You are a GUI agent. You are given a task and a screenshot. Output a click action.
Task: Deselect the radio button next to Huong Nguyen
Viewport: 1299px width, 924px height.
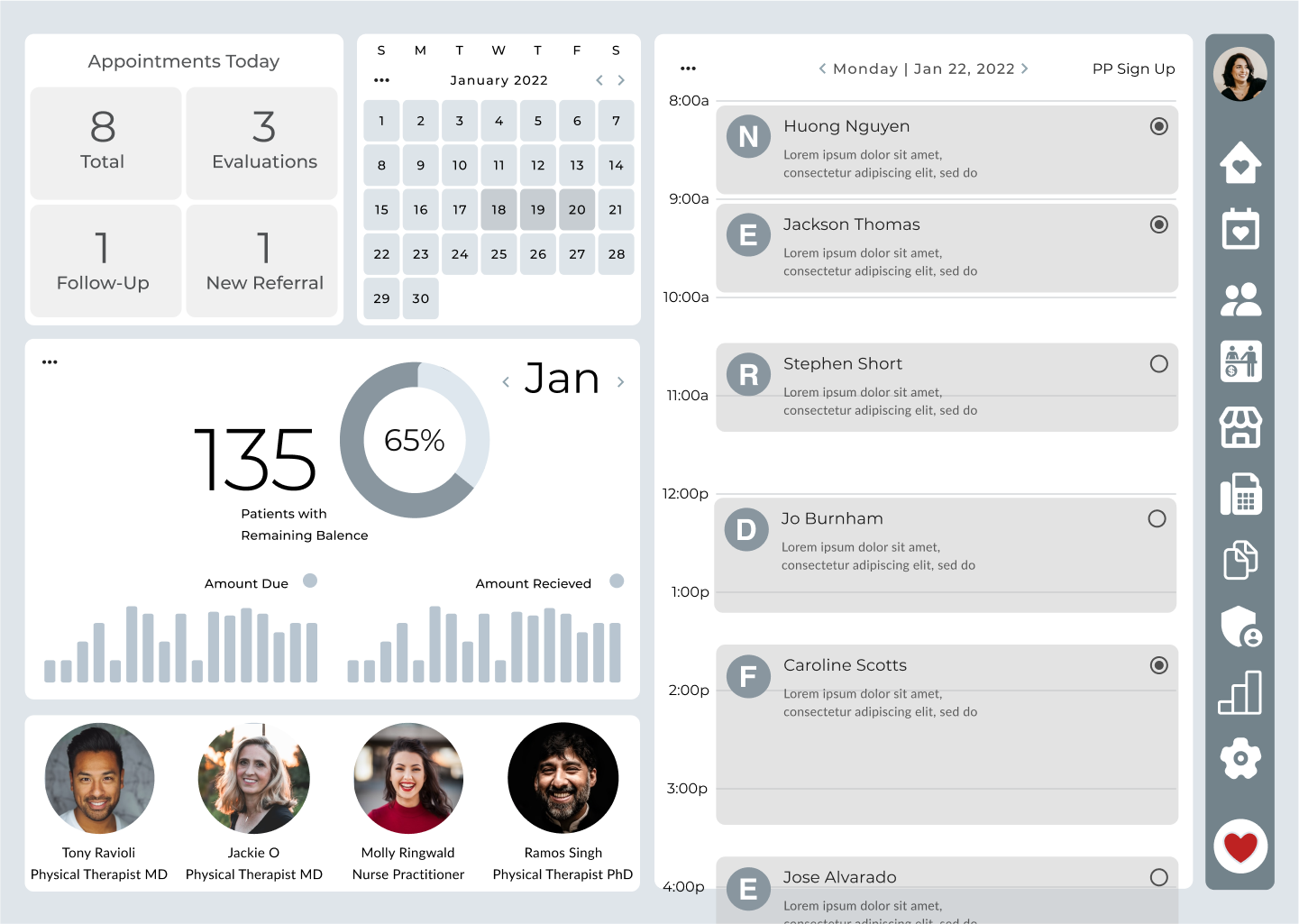[x=1158, y=127]
